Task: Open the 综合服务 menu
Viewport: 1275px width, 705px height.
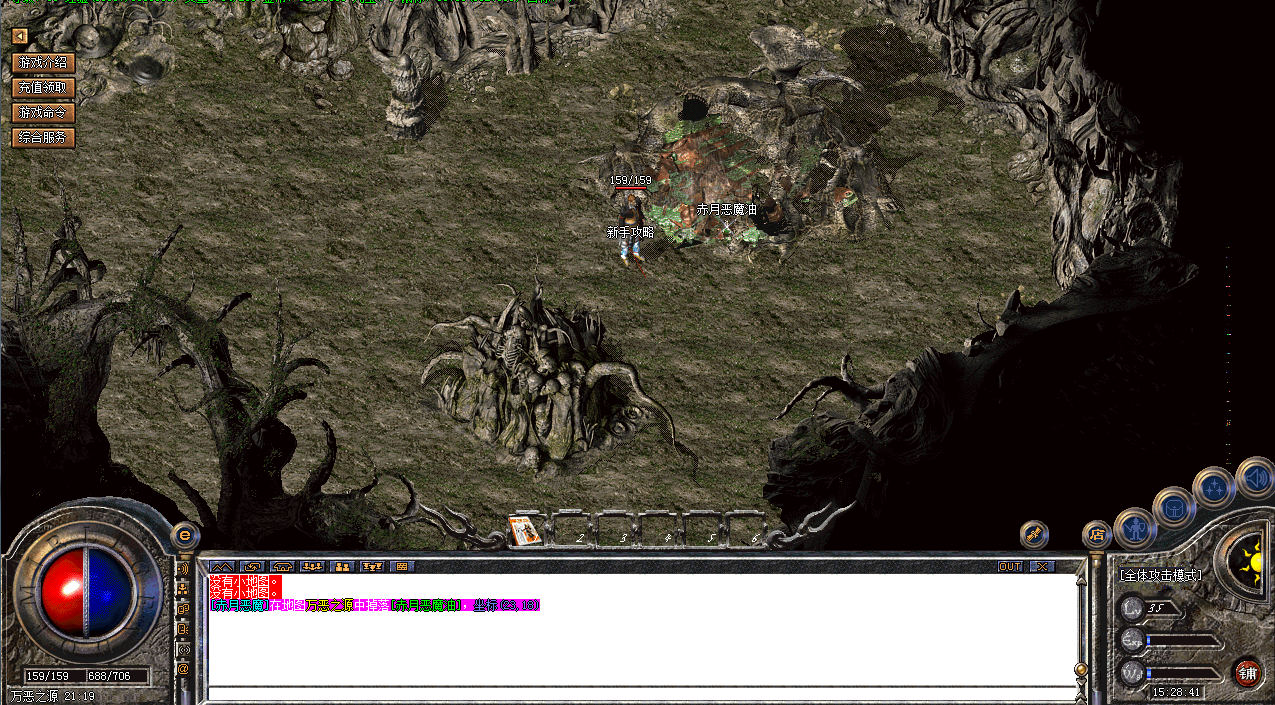Action: (43, 137)
